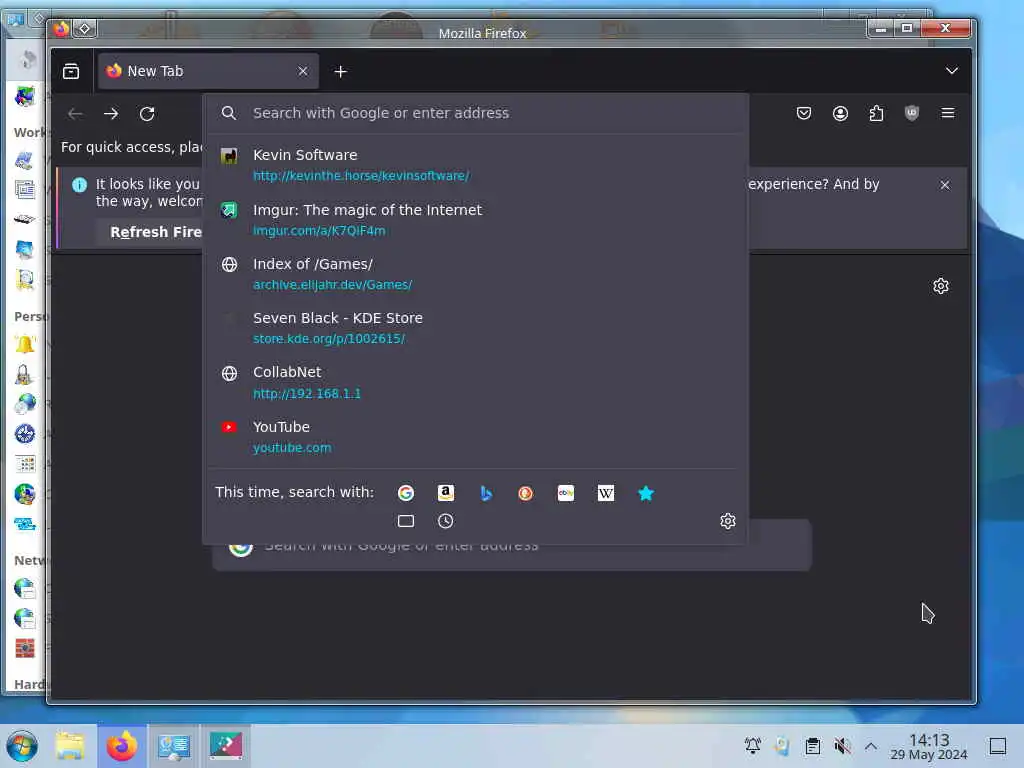1024x768 pixels.
Task: Select Seven Black - KDE Store suggestion
Action: point(475,328)
